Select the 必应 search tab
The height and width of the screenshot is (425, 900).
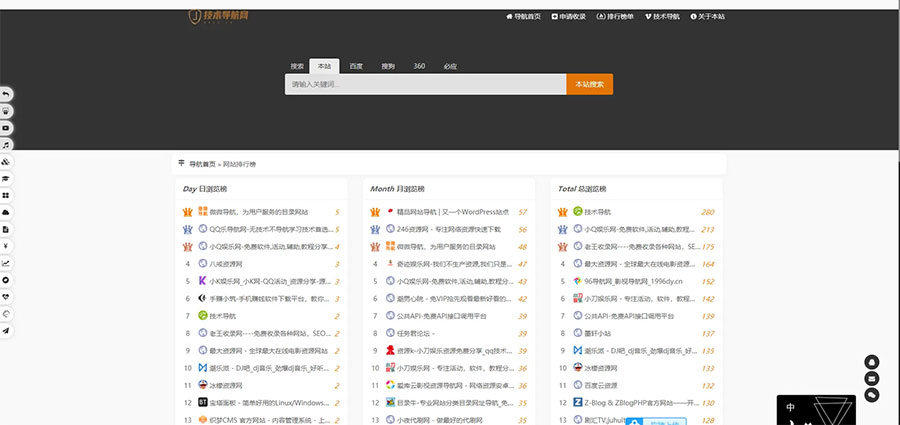pos(450,66)
